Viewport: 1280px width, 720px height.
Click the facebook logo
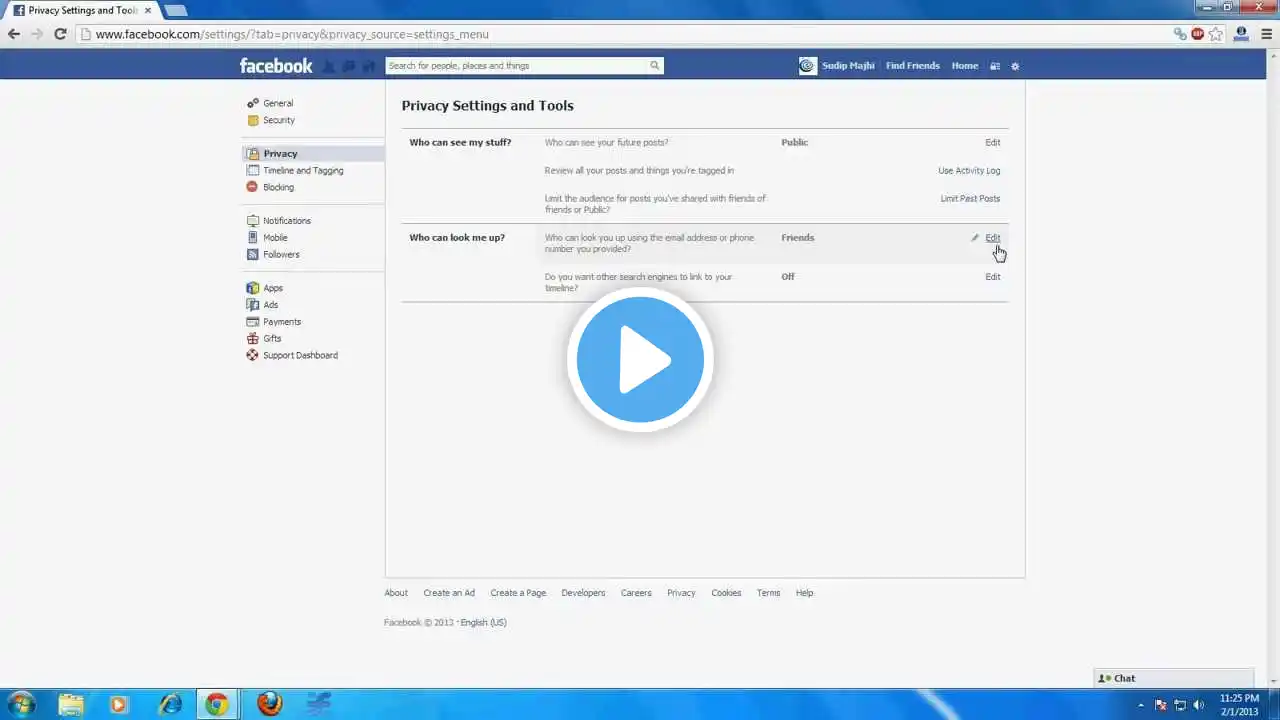pyautogui.click(x=276, y=66)
